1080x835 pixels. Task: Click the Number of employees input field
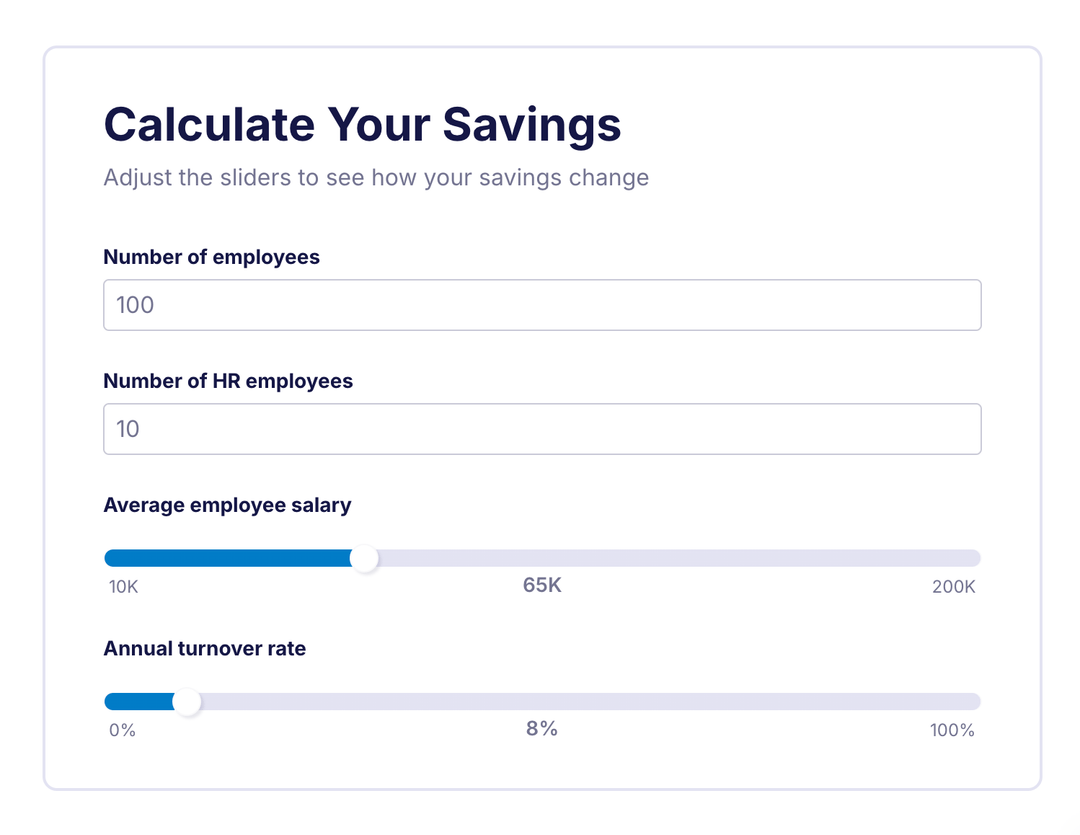tap(540, 305)
